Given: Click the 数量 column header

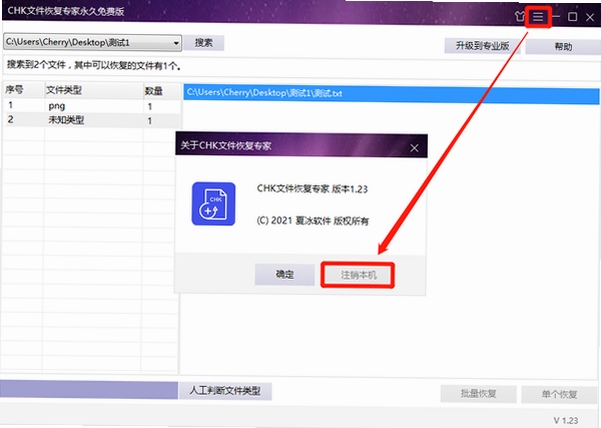Looking at the screenshot, I should [x=161, y=91].
